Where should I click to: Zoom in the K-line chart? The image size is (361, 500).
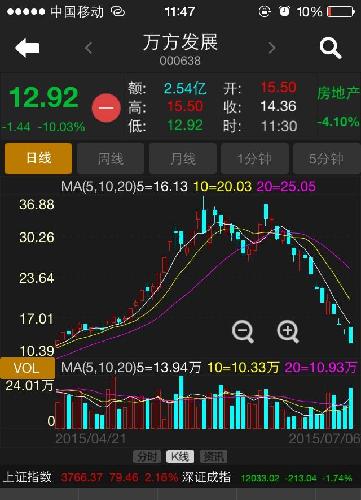[288, 331]
